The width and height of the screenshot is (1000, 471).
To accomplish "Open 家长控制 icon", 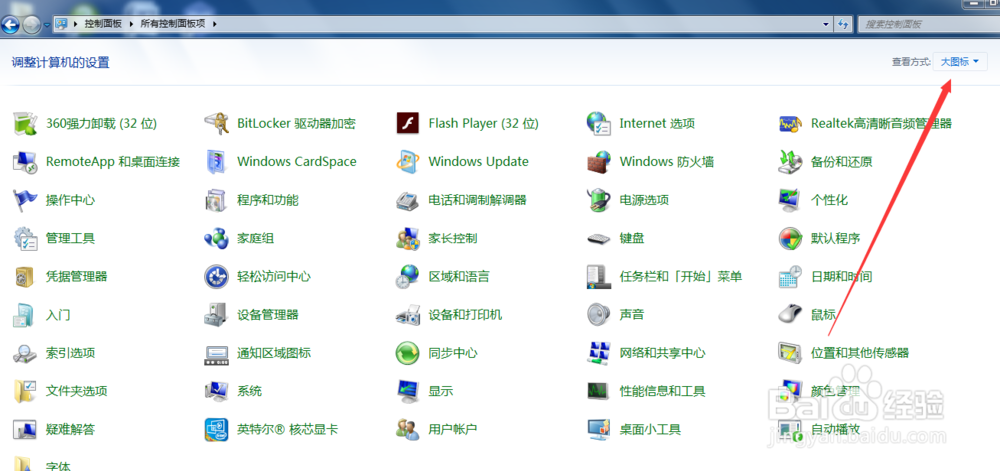I will tap(408, 238).
